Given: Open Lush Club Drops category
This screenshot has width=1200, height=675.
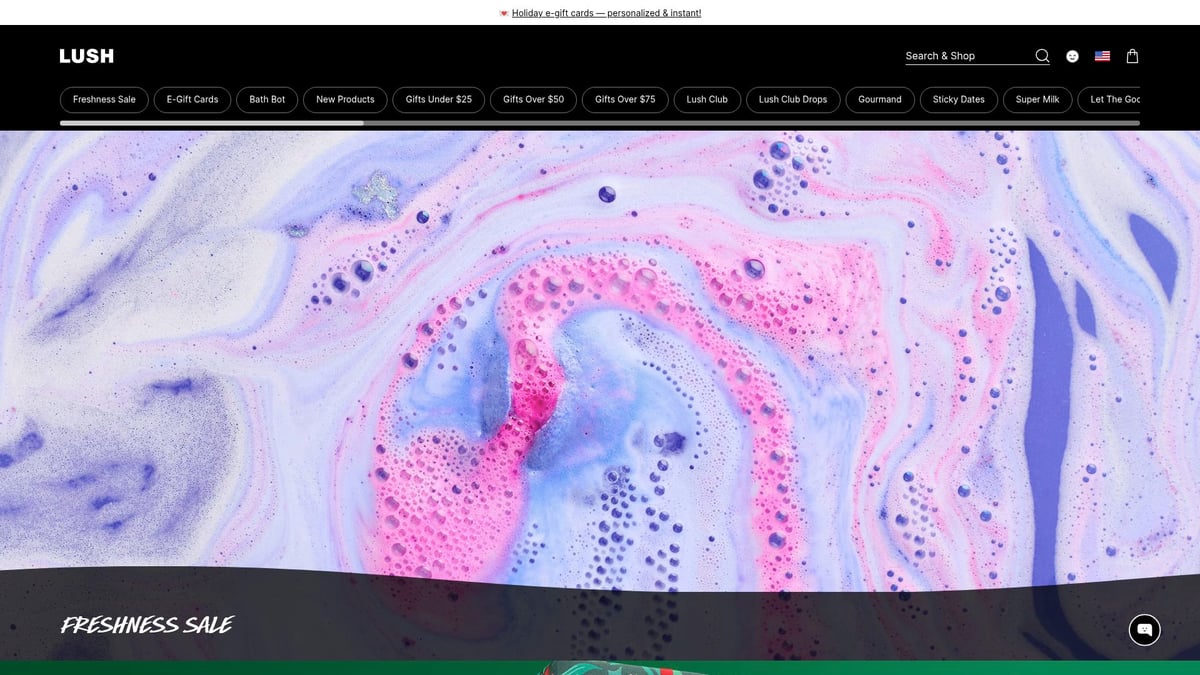Looking at the screenshot, I should click(792, 100).
